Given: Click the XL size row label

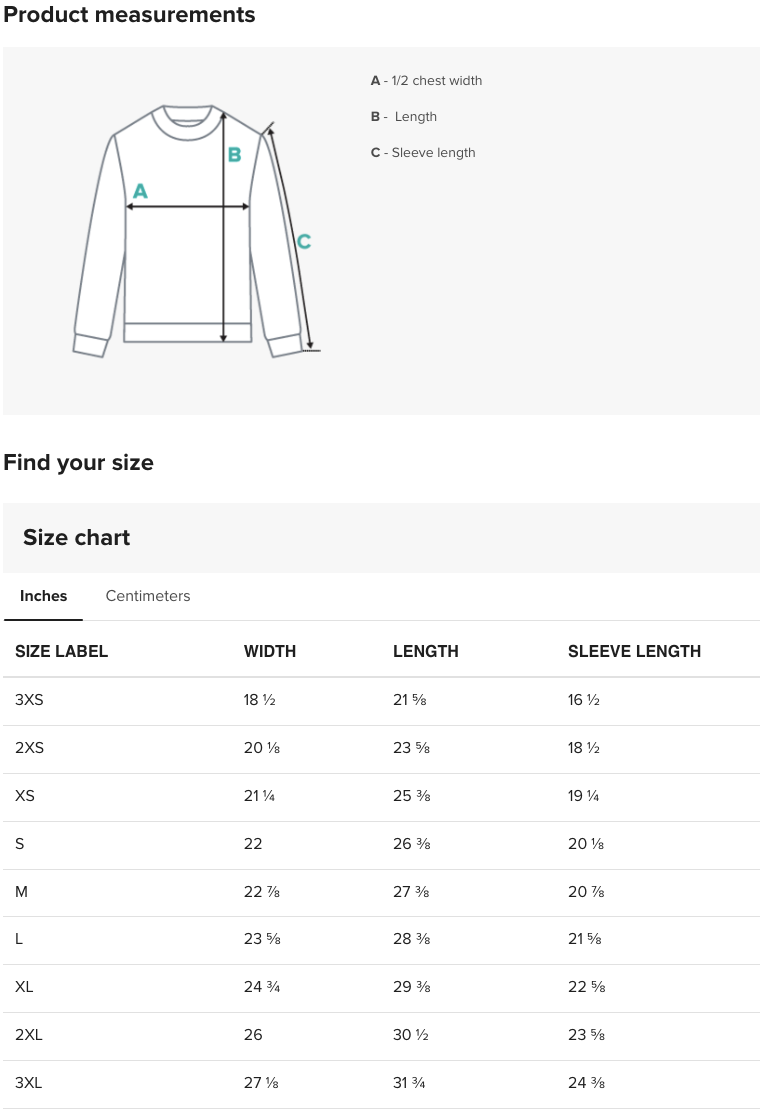Looking at the screenshot, I should pyautogui.click(x=24, y=987).
